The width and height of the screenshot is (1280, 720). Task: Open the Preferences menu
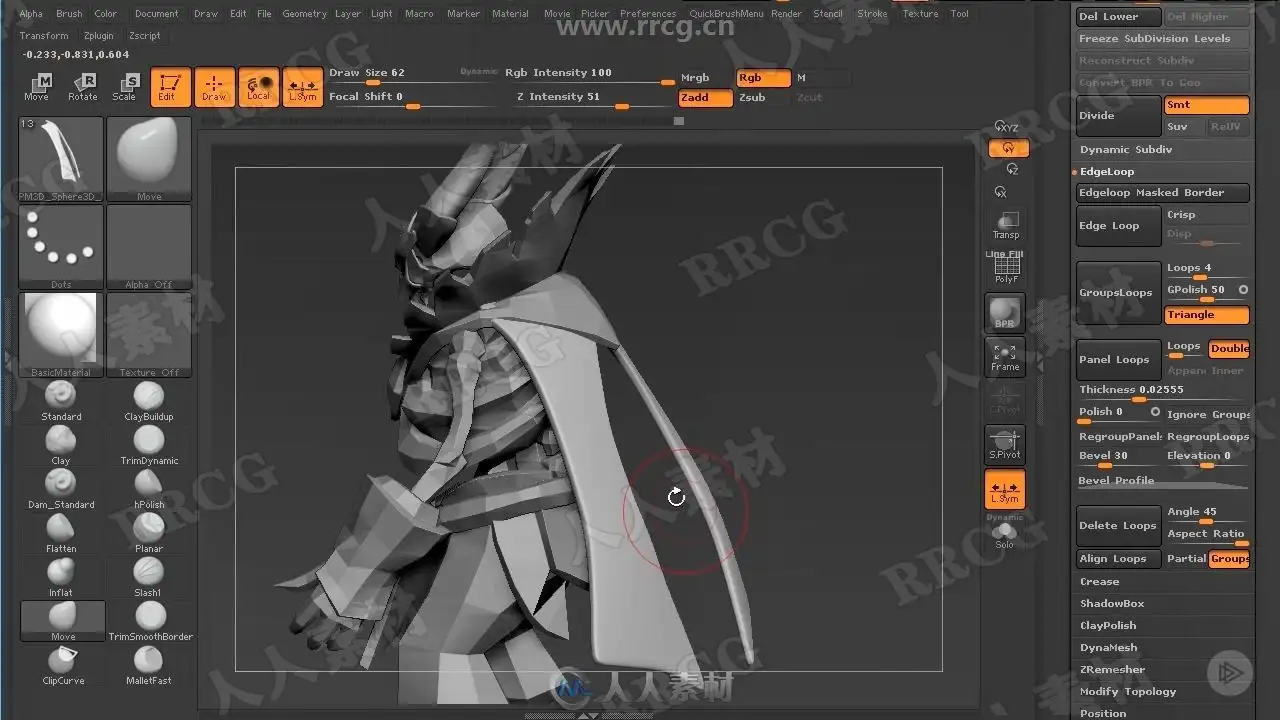[x=648, y=14]
